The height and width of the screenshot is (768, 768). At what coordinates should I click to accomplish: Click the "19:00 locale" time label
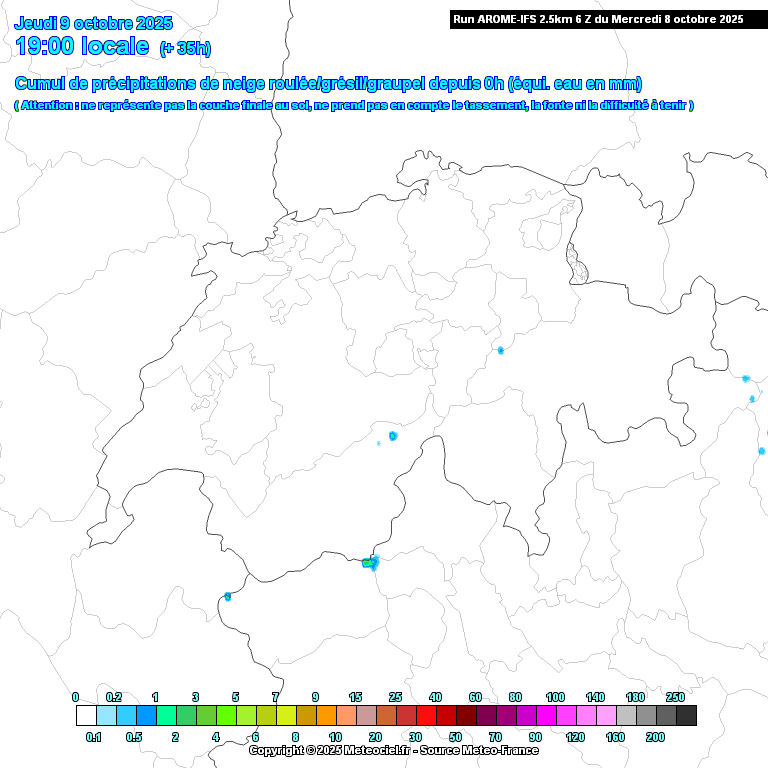click(82, 46)
